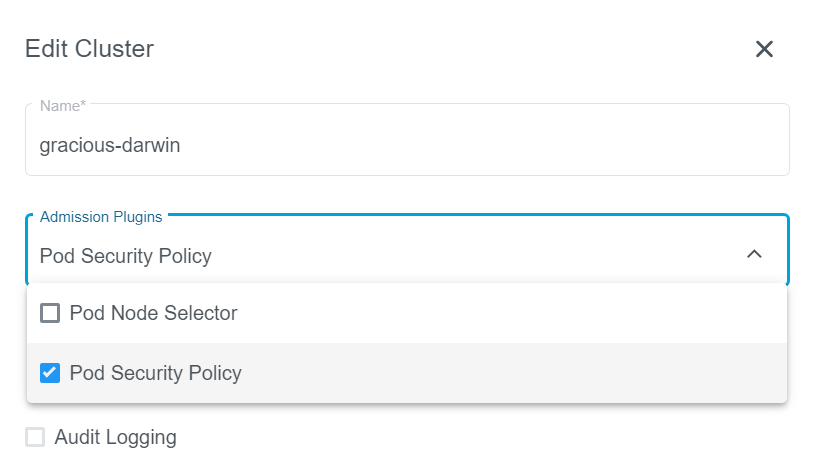Screen dimensions: 816x474
Task: Click the Audit Logging label text
Action: click(x=115, y=437)
